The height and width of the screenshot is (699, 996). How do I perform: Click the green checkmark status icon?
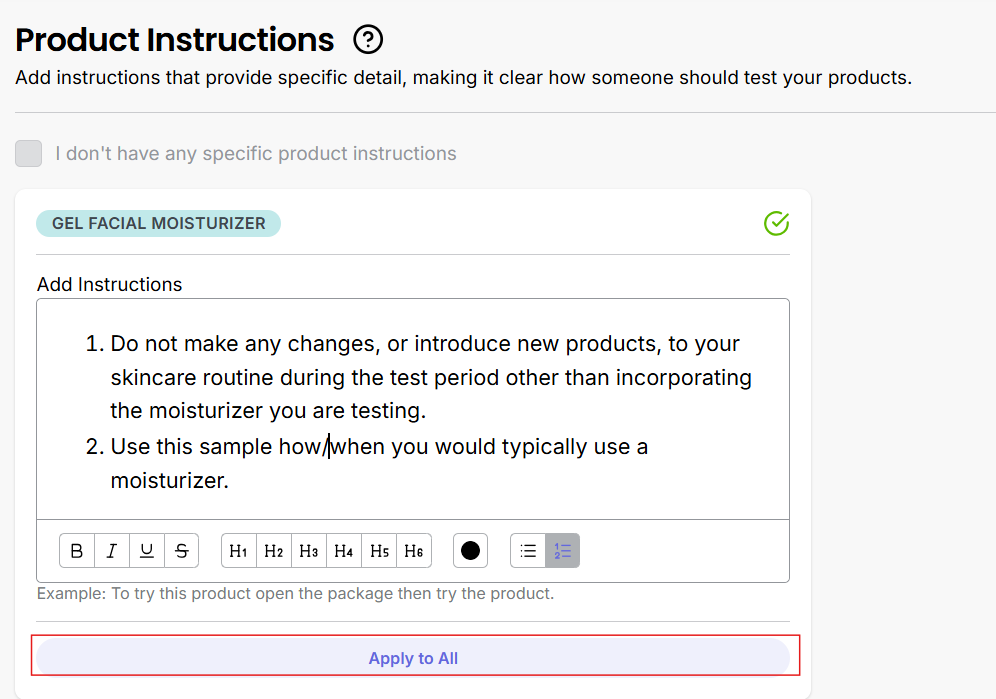tap(776, 223)
